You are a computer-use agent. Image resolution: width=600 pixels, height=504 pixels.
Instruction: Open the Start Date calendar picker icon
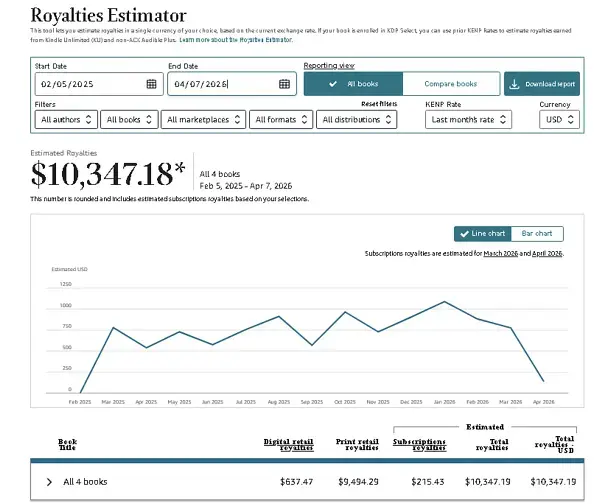pos(151,84)
